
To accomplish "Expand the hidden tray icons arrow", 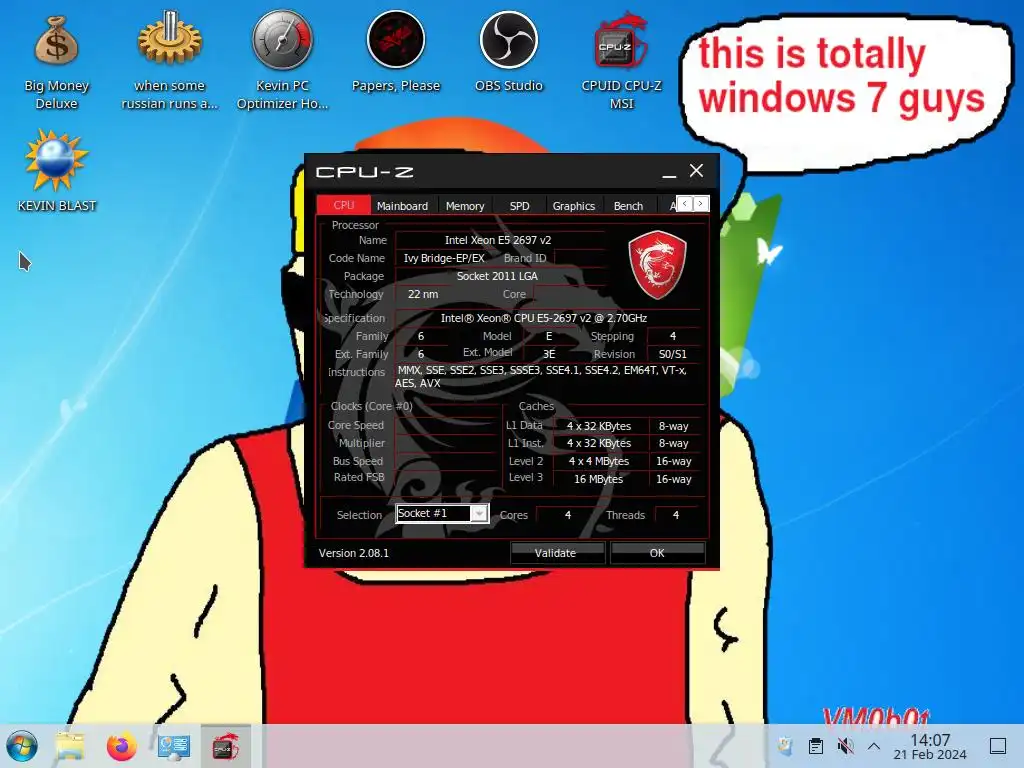I will point(874,746).
